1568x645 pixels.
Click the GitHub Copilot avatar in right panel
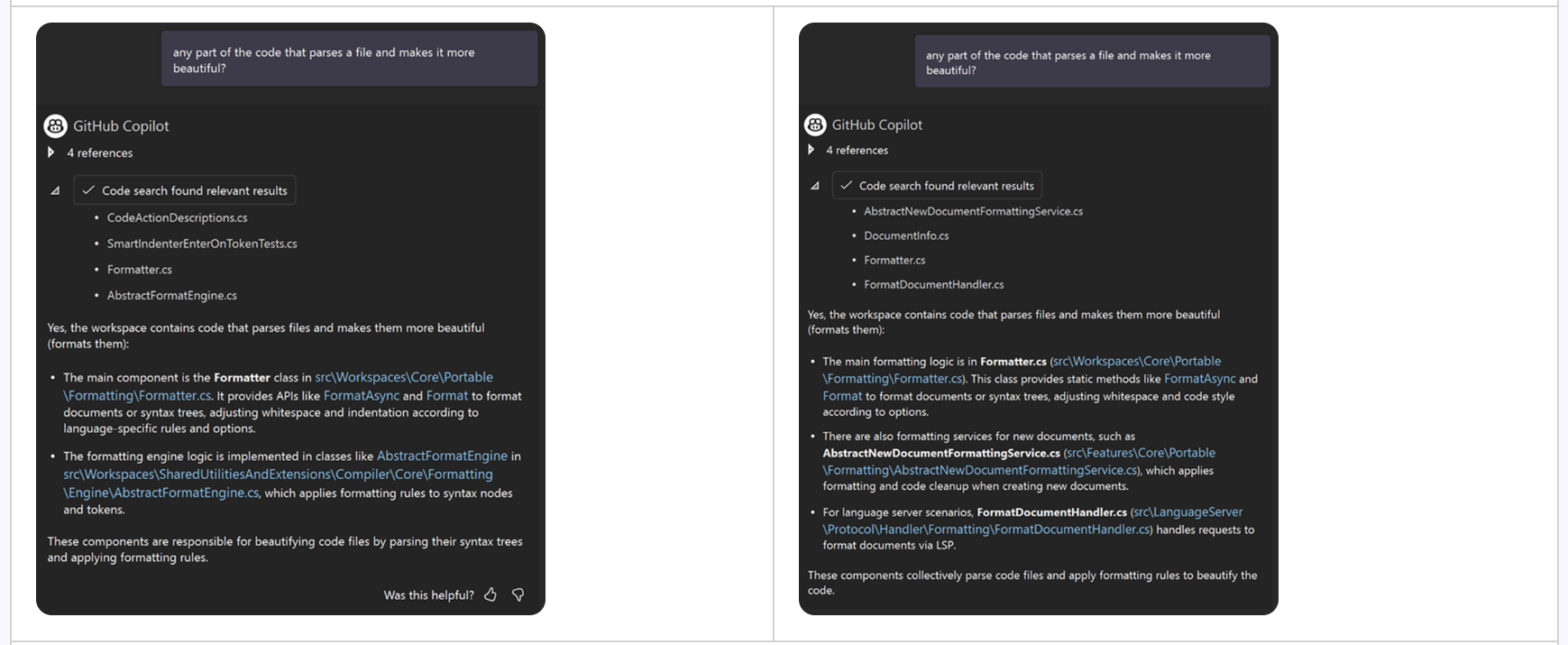(815, 124)
